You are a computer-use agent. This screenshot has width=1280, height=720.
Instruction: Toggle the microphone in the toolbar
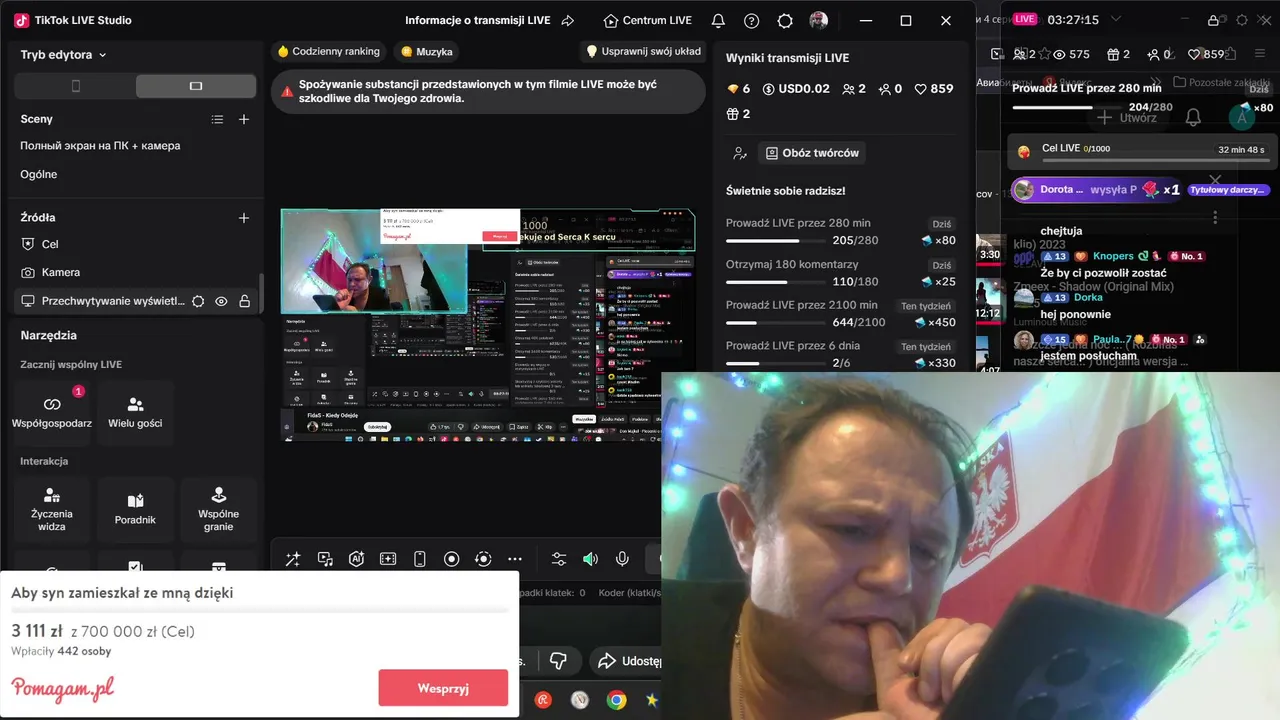pyautogui.click(x=622, y=559)
